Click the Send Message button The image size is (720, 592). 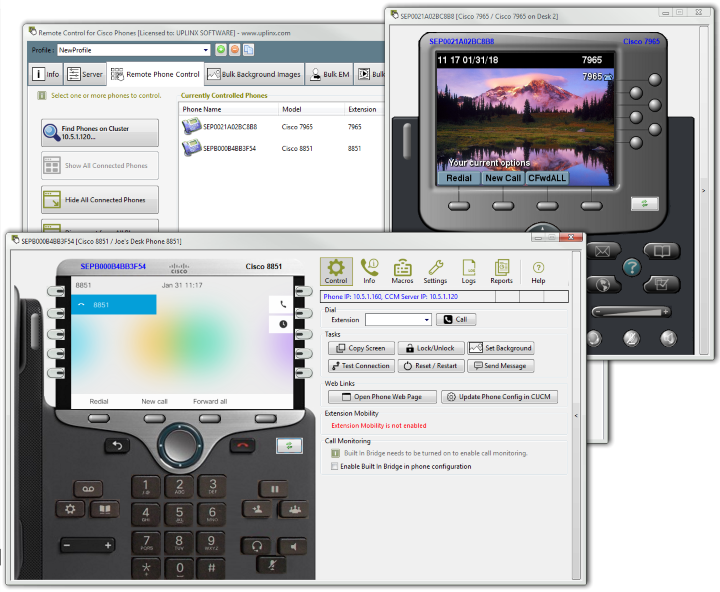(501, 366)
